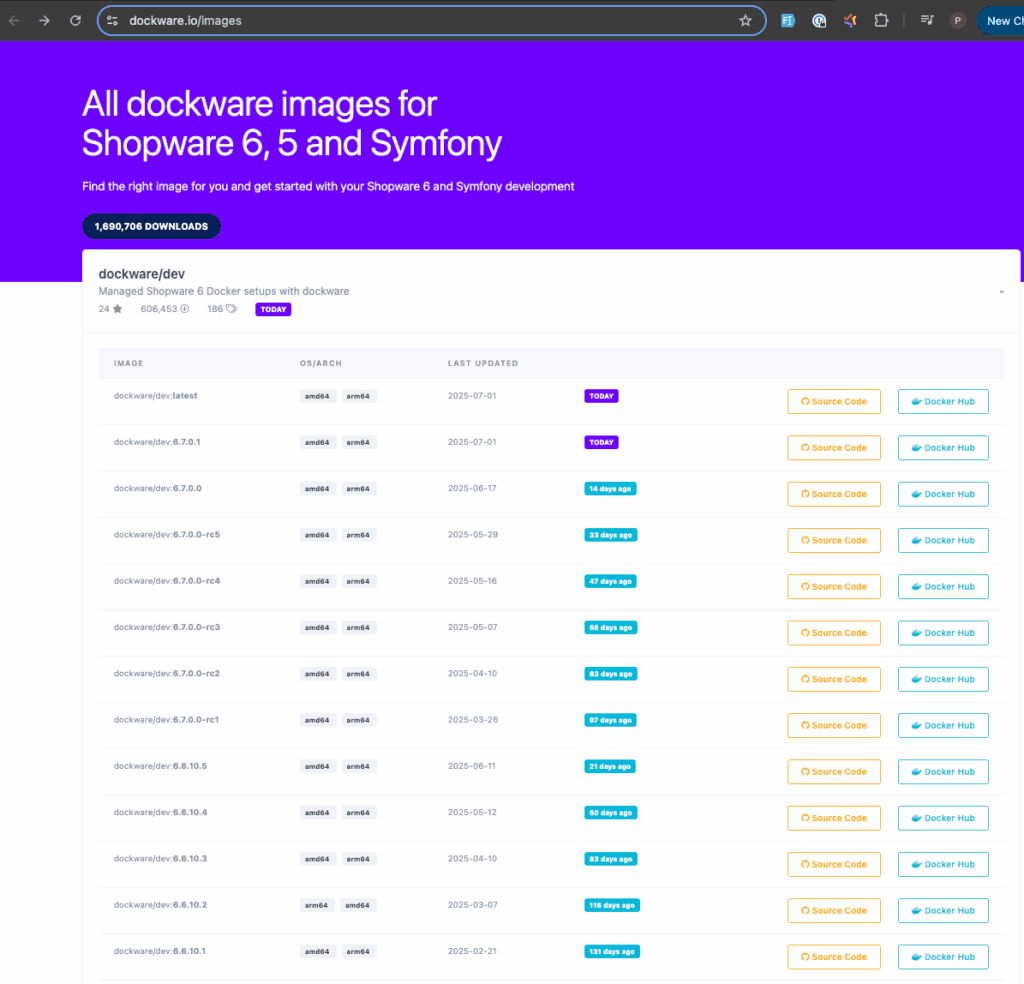Click the site information icon in address bar

click(x=112, y=20)
